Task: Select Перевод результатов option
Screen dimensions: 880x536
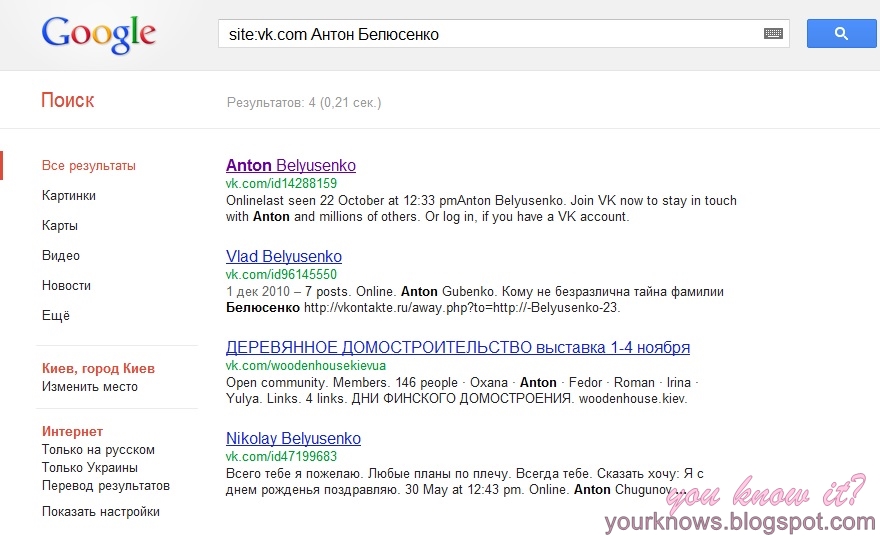Action: point(106,486)
